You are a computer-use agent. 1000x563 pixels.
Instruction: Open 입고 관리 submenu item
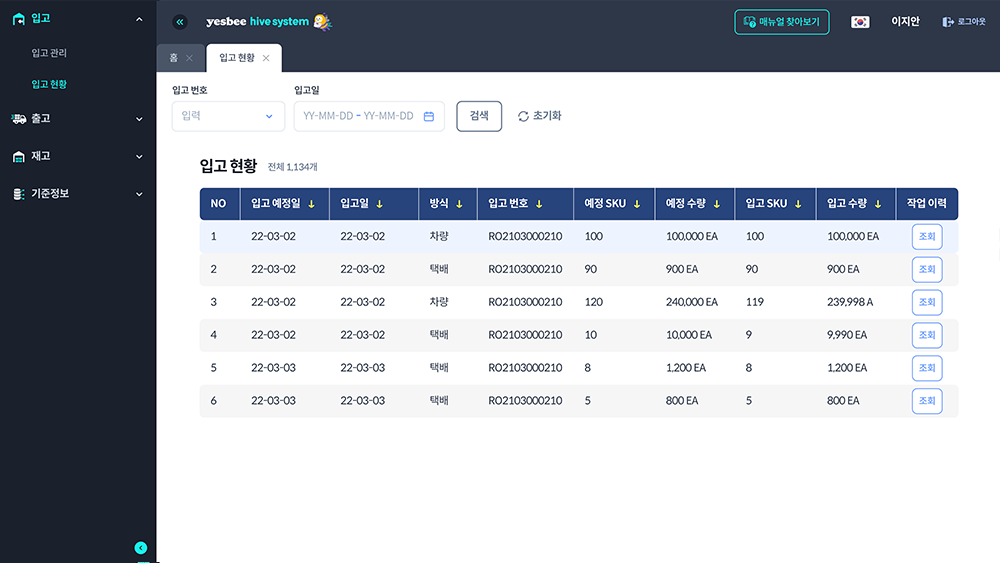(49, 53)
